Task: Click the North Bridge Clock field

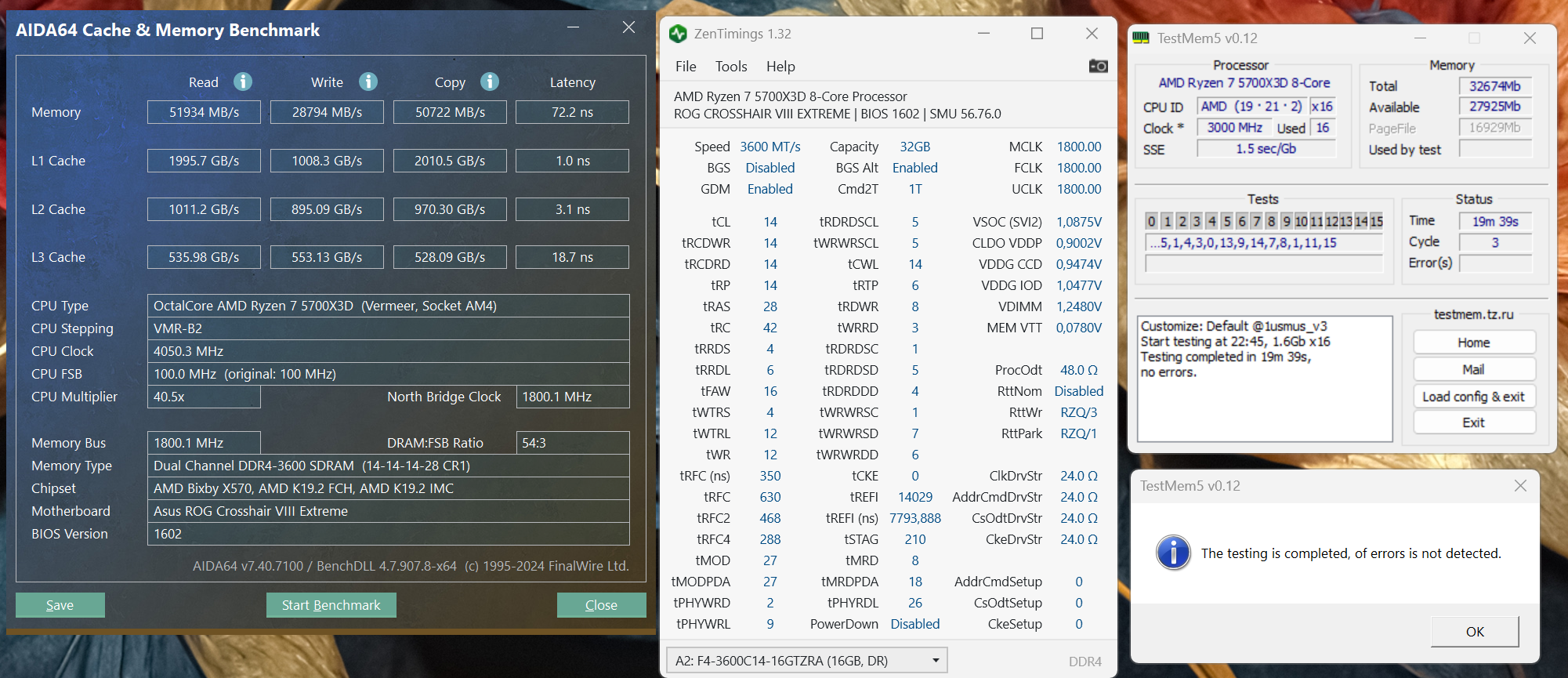Action: click(573, 397)
